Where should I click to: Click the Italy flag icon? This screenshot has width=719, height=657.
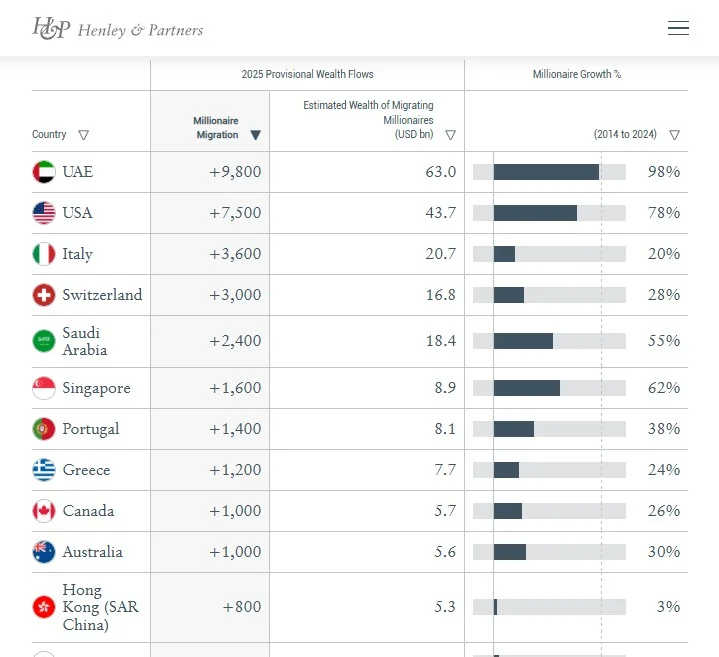click(44, 254)
